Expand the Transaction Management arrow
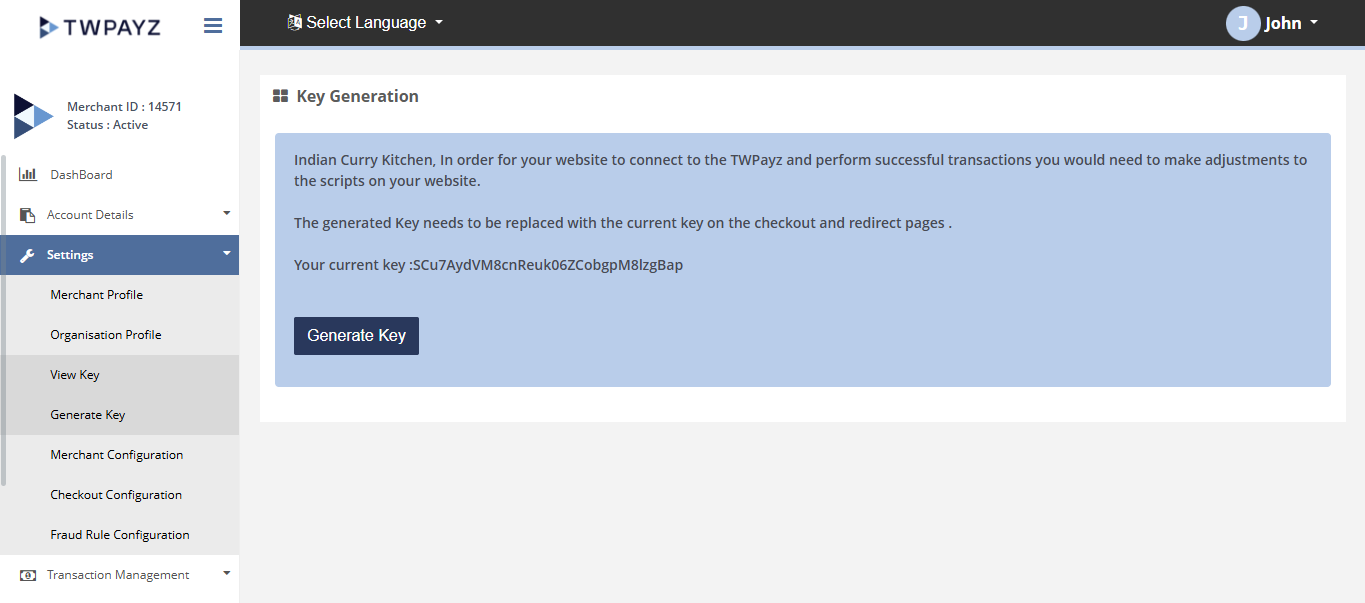This screenshot has width=1365, height=603. click(x=226, y=573)
